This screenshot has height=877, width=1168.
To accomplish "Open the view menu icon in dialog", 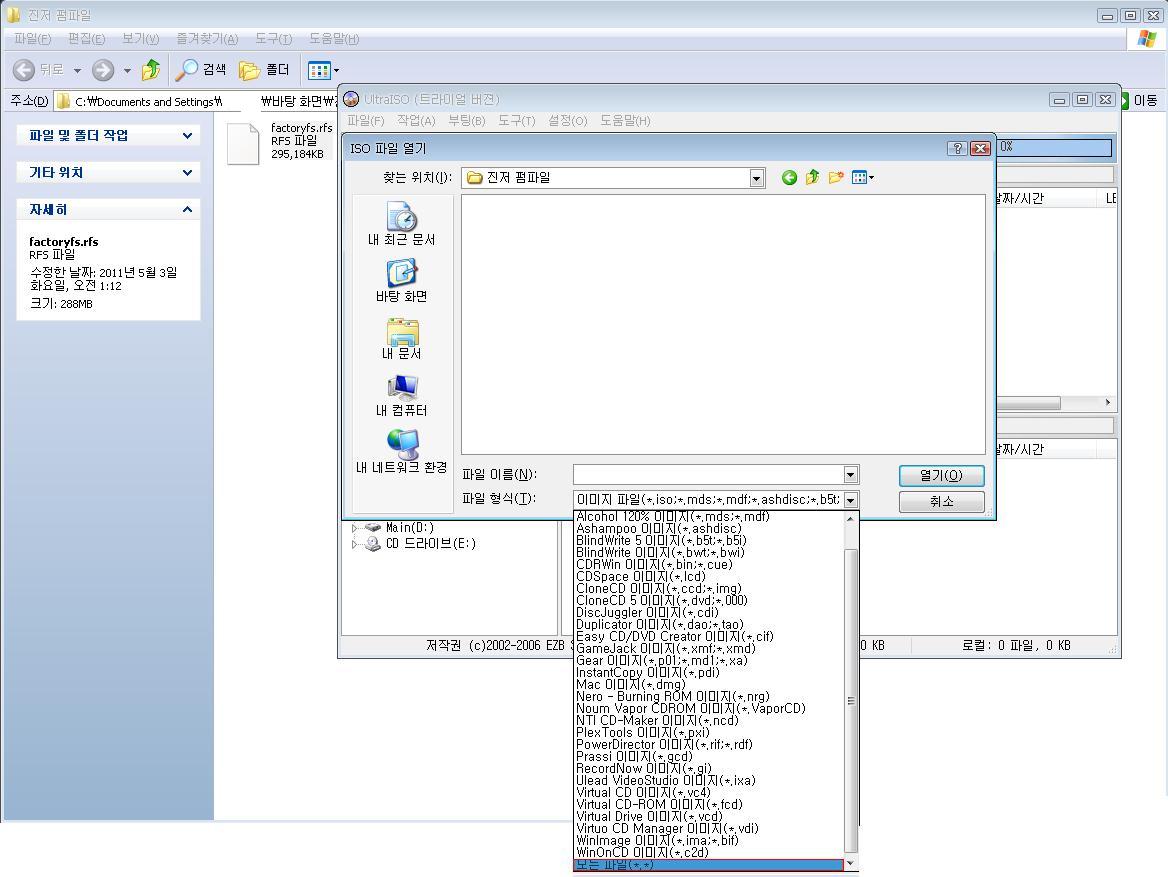I will [x=861, y=178].
